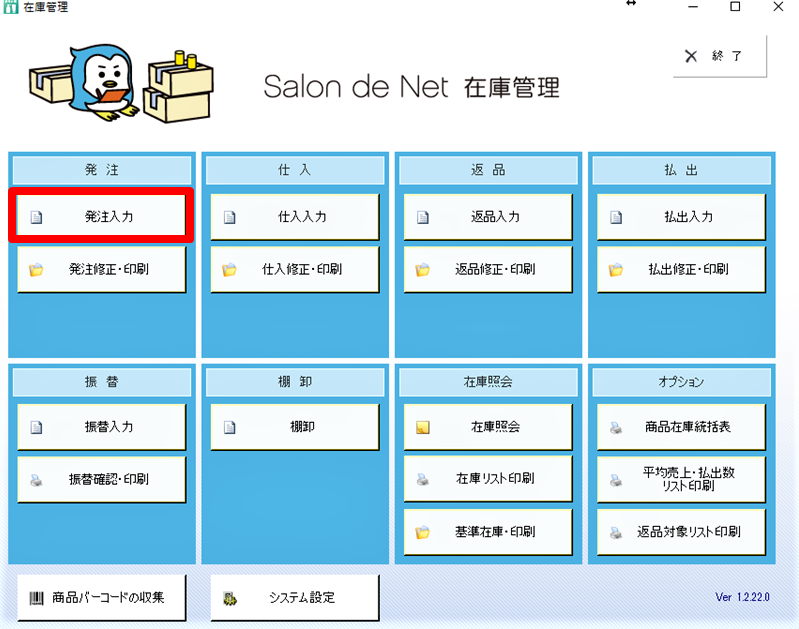799x629 pixels.
Task: Click the printer icon beside 商品在庫統括表
Action: [x=616, y=427]
